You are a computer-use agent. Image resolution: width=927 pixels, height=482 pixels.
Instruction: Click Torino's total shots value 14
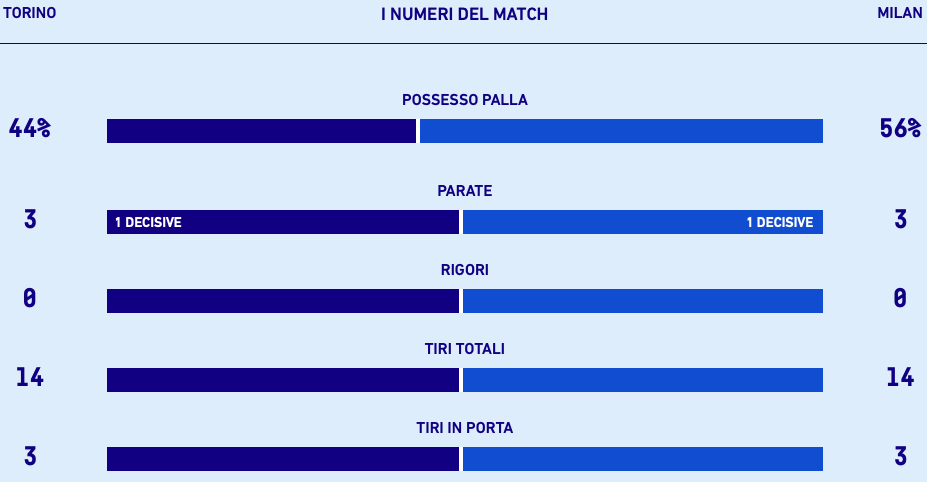click(30, 377)
